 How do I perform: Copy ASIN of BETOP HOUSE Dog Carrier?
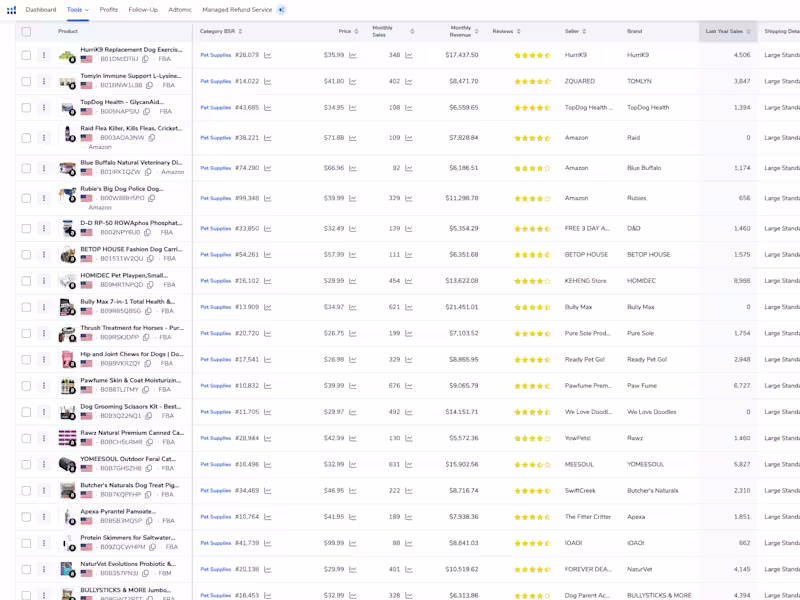(151, 259)
